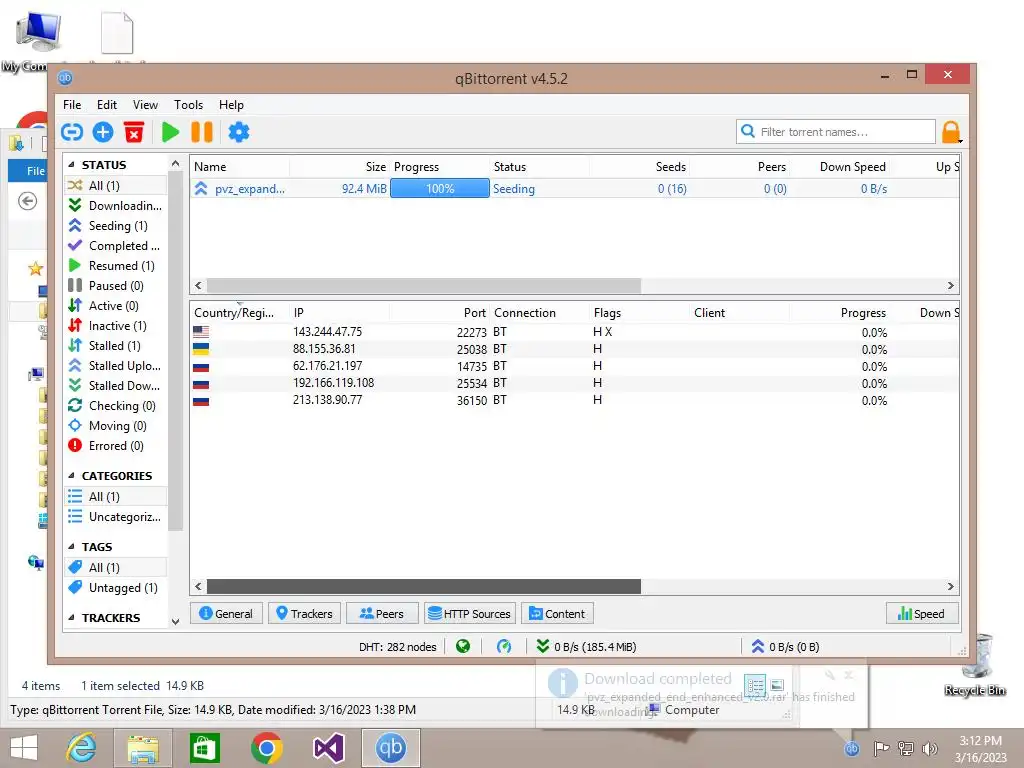Select the Active (0) filter

116,306
